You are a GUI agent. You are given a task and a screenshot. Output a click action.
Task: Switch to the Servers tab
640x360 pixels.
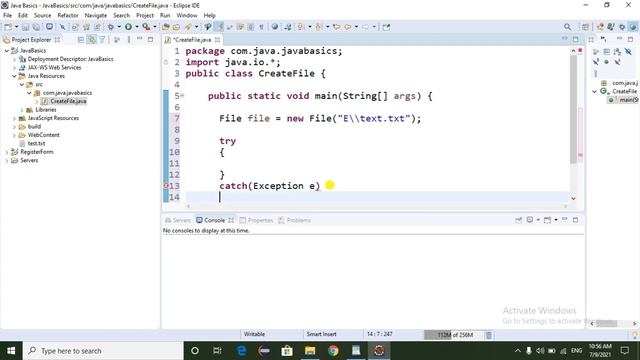click(178, 220)
